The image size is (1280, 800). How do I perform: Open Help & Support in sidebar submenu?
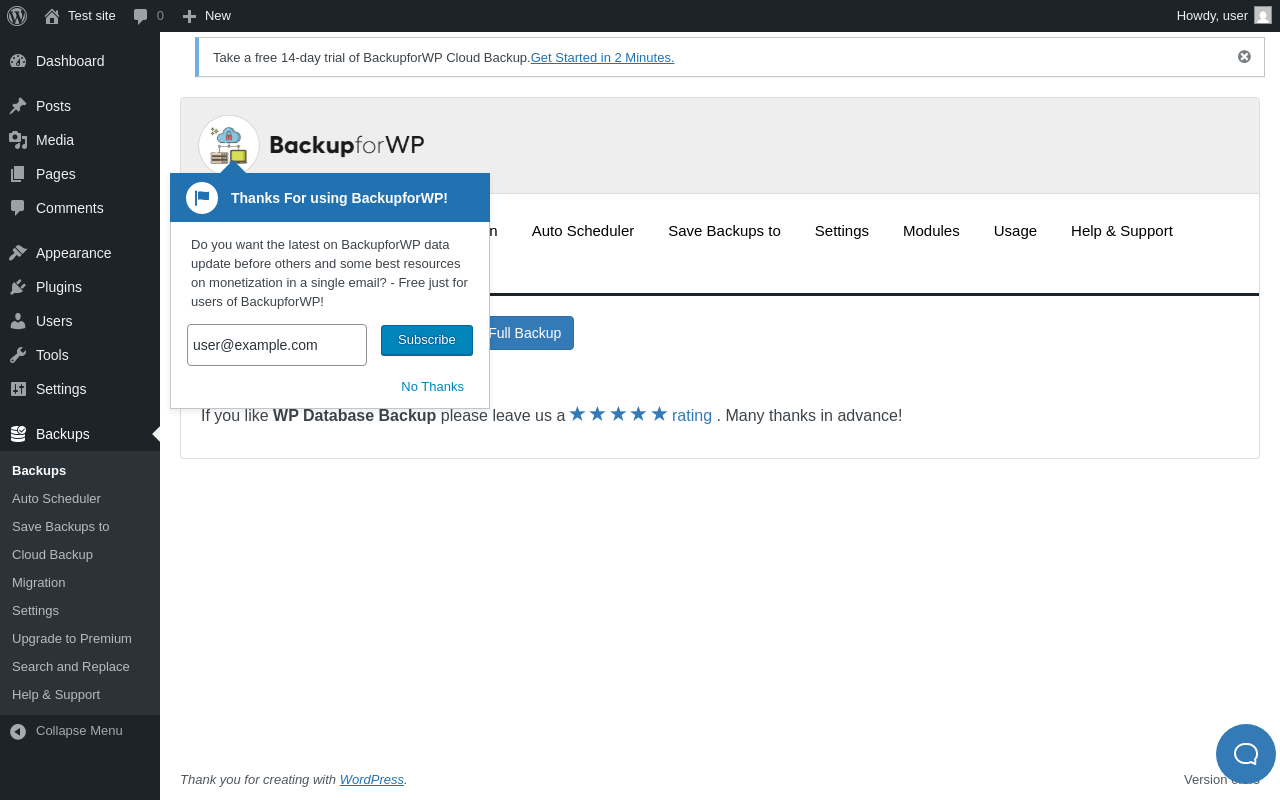pos(56,695)
